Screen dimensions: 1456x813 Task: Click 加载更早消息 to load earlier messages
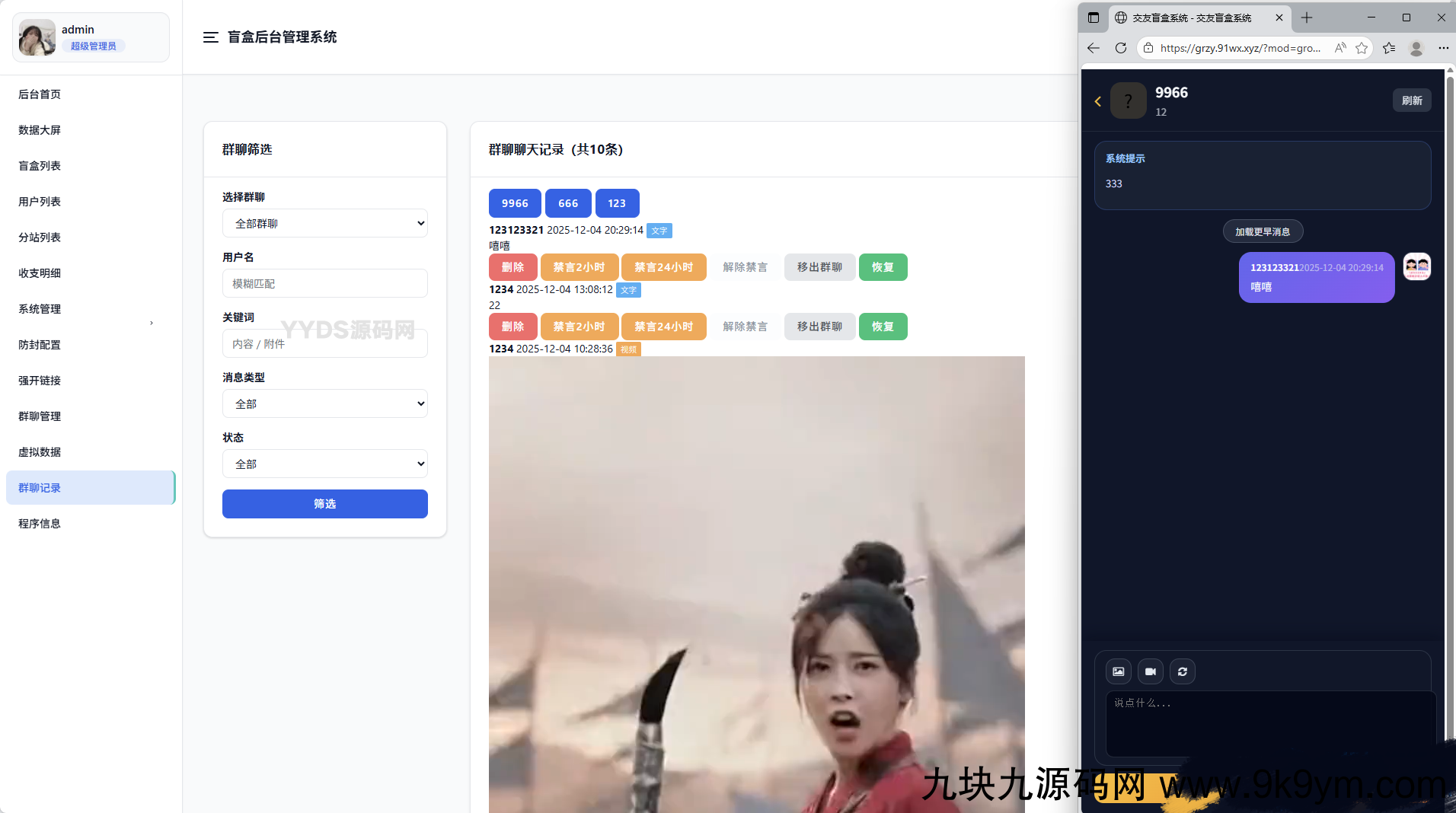tap(1262, 231)
